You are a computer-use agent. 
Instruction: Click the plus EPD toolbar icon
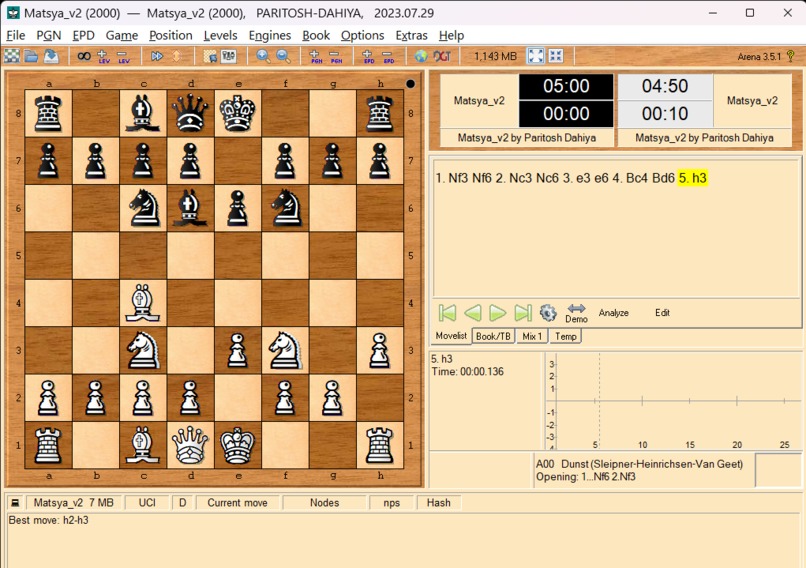tap(368, 56)
